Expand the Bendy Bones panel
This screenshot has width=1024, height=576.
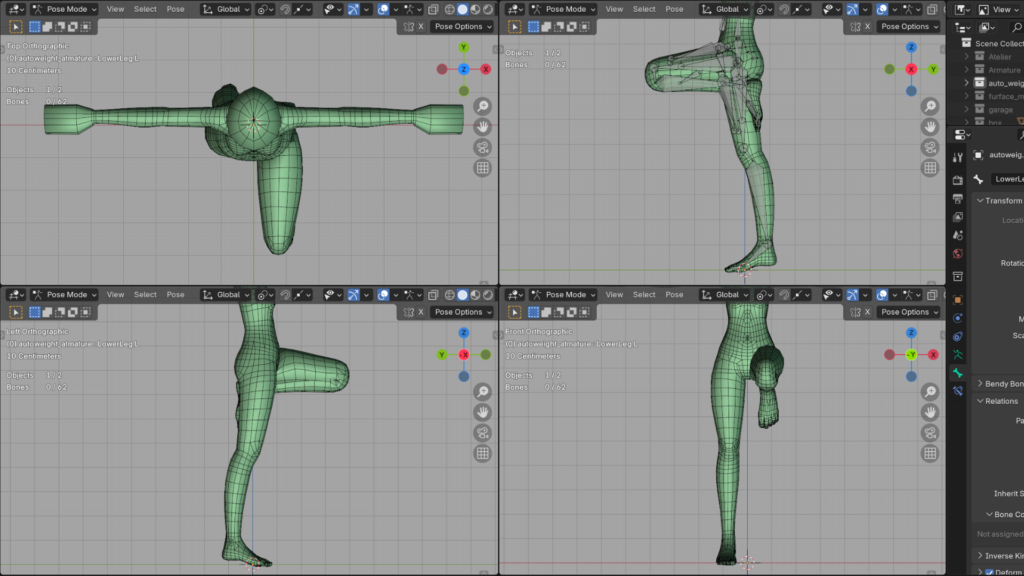click(x=980, y=384)
